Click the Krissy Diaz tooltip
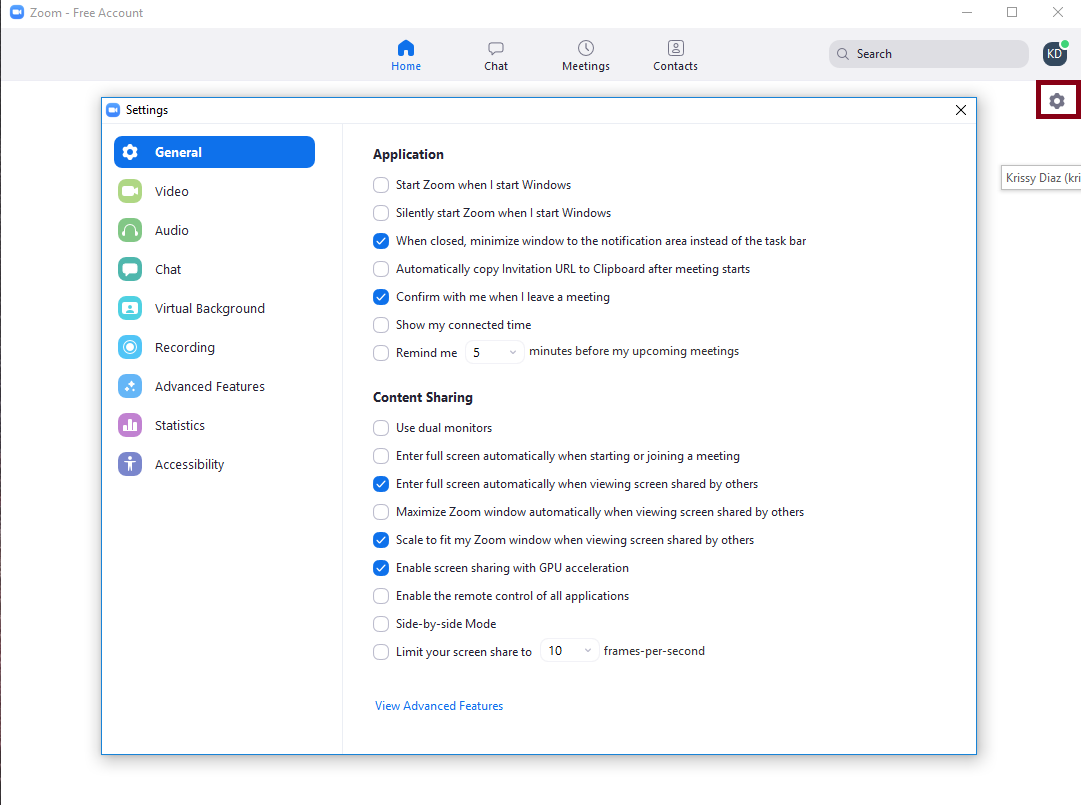 tap(1041, 178)
